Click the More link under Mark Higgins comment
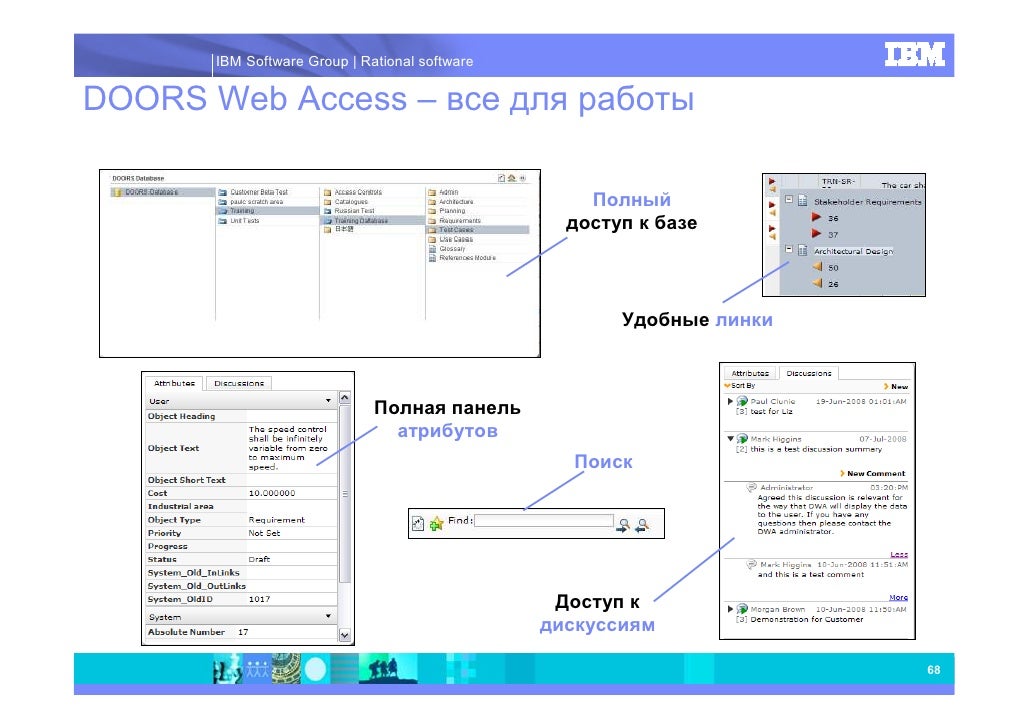This screenshot has height=728, width=1030. 898,597
